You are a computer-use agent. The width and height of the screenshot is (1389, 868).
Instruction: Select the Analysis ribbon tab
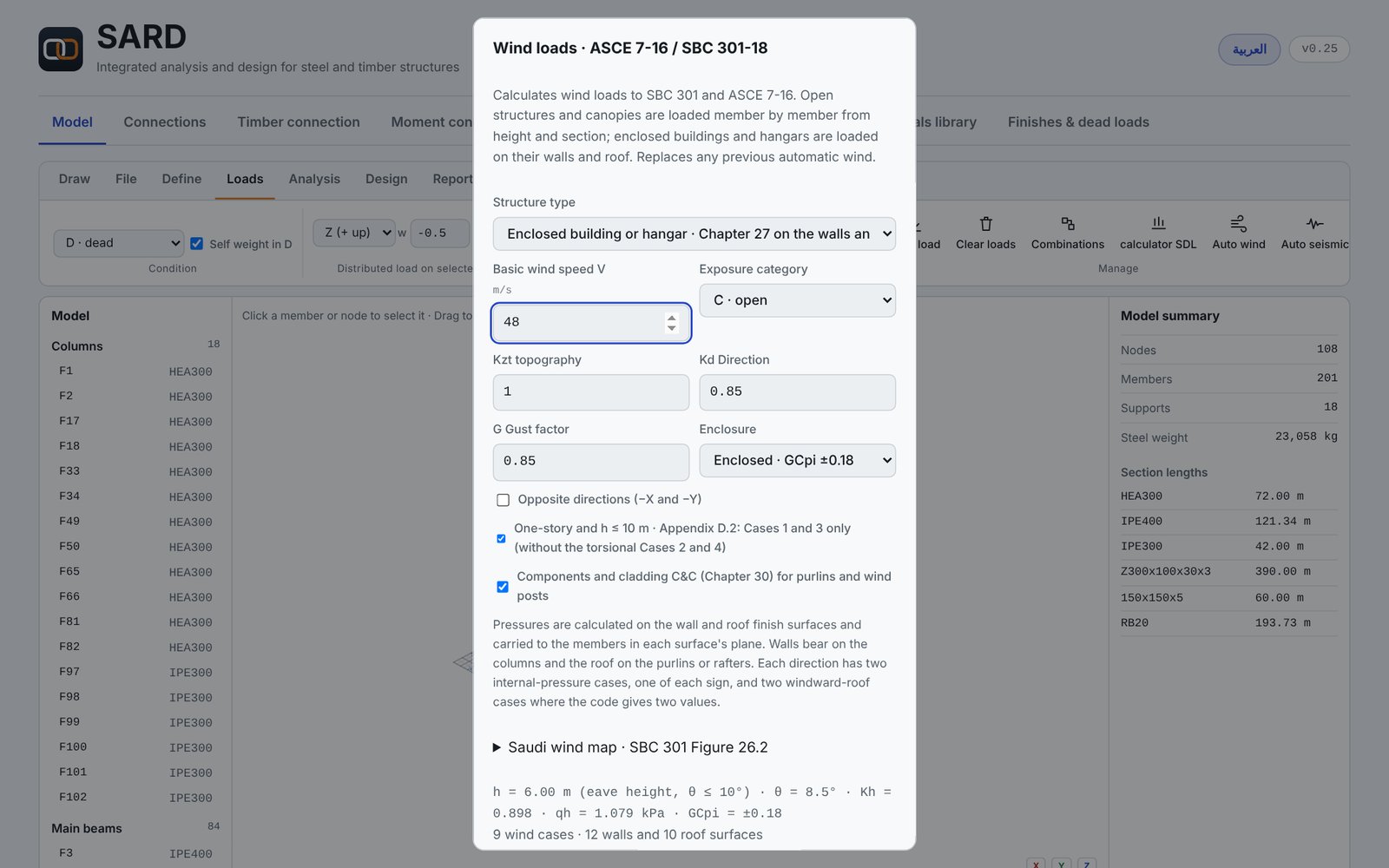click(314, 179)
